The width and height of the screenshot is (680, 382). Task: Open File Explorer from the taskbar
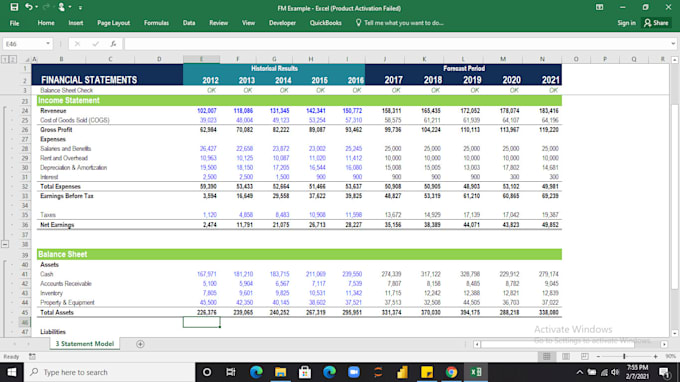coord(280,372)
